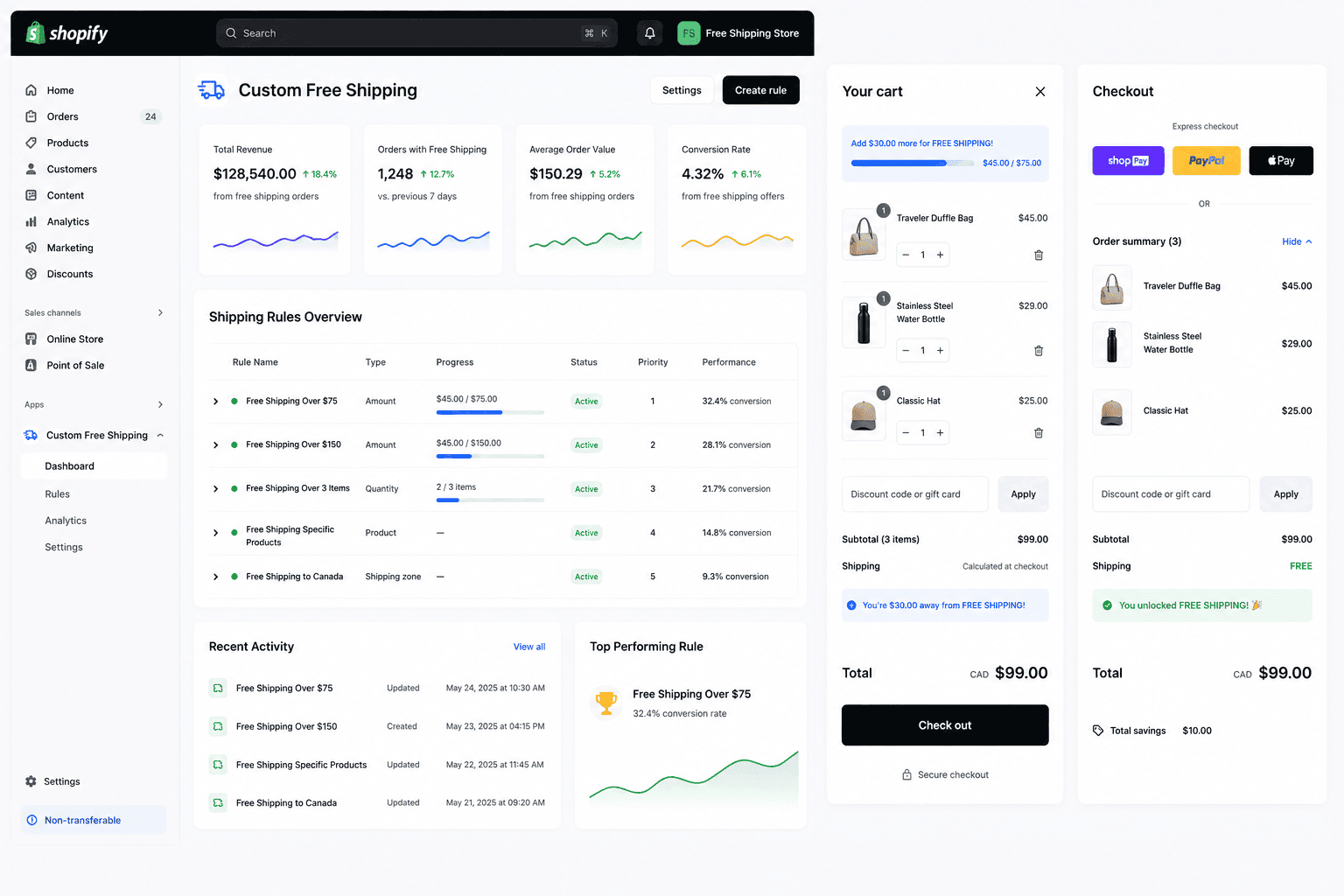
Task: Click the Customers person icon in sidebar
Action: (x=31, y=169)
